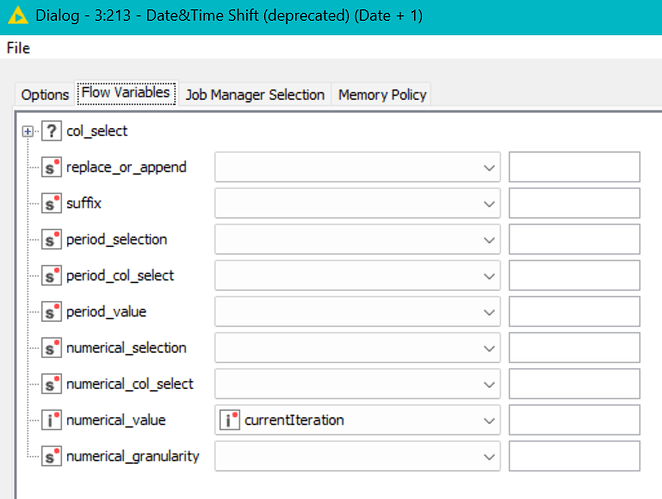Switch to the Memory Policy tab
Image resolution: width=662 pixels, height=499 pixels.
382,95
